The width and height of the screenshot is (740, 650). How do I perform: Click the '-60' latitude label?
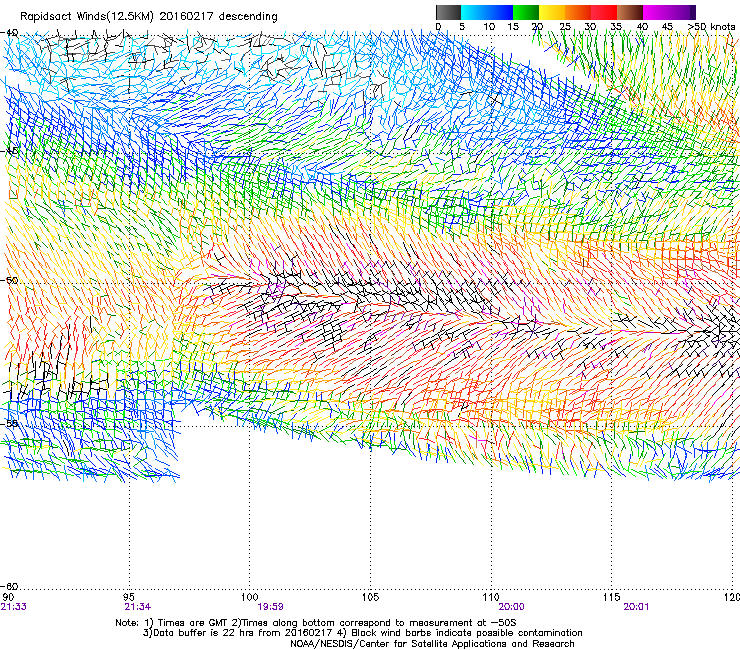coord(9,586)
